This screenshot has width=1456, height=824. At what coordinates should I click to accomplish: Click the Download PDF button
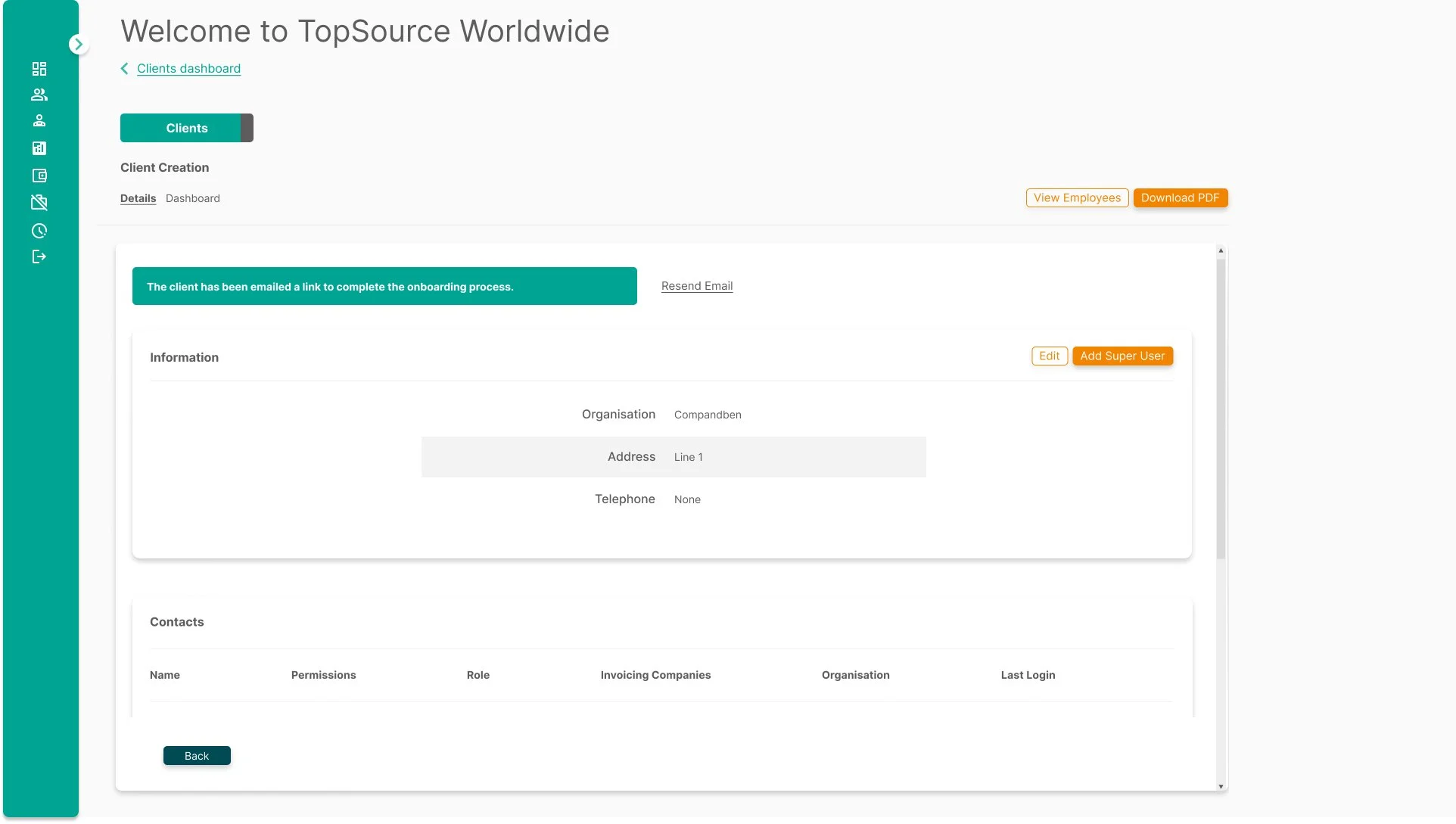[x=1181, y=197]
